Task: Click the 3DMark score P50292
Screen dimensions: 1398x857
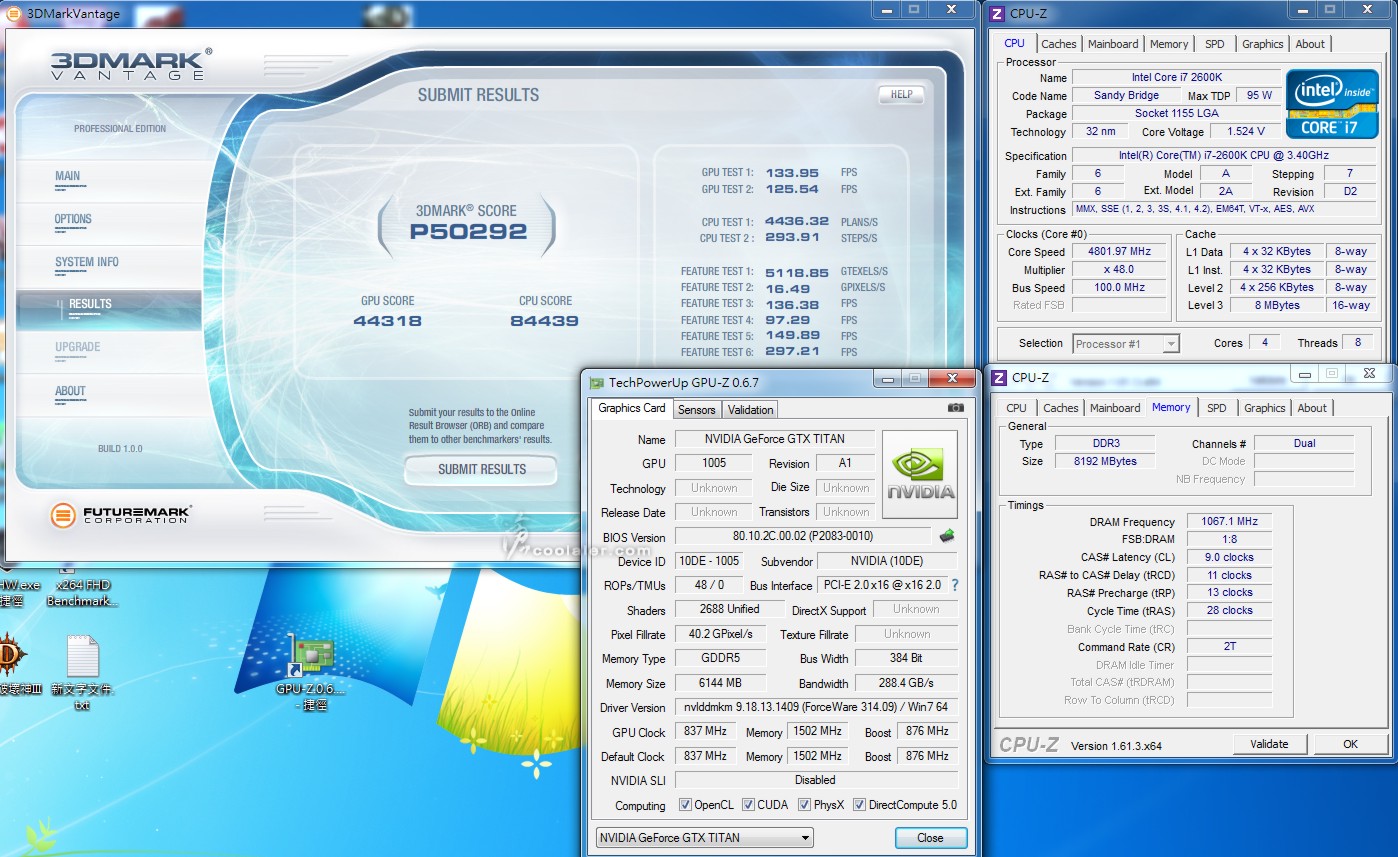Action: pos(468,232)
